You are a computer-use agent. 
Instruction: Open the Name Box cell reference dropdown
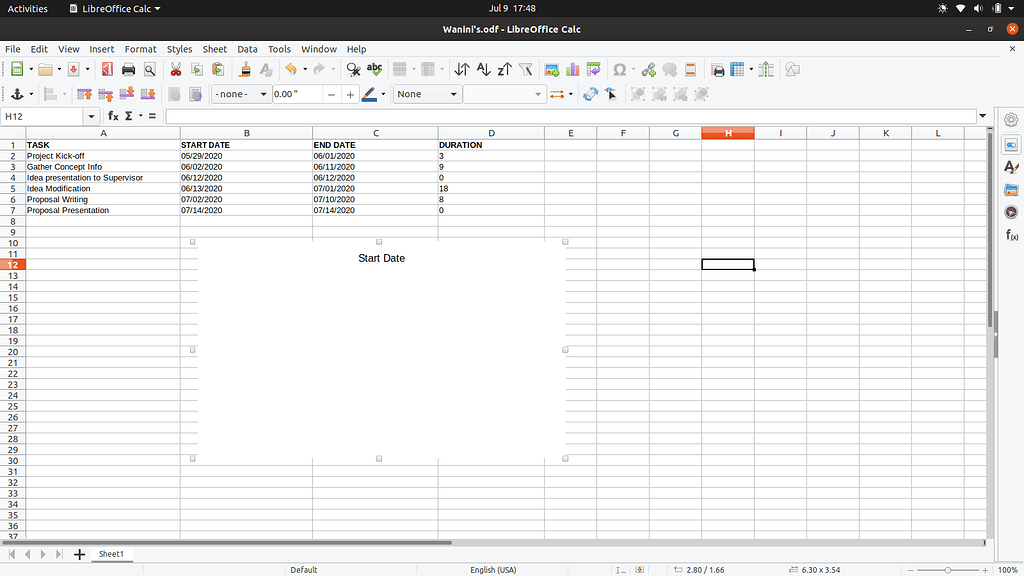click(89, 116)
